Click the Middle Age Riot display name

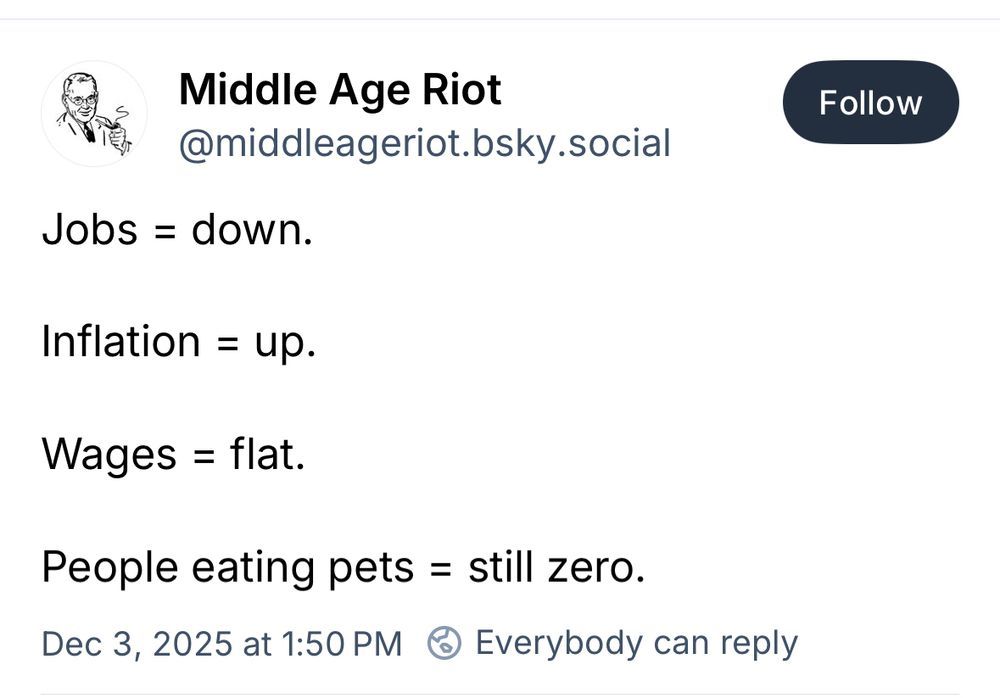click(x=340, y=91)
